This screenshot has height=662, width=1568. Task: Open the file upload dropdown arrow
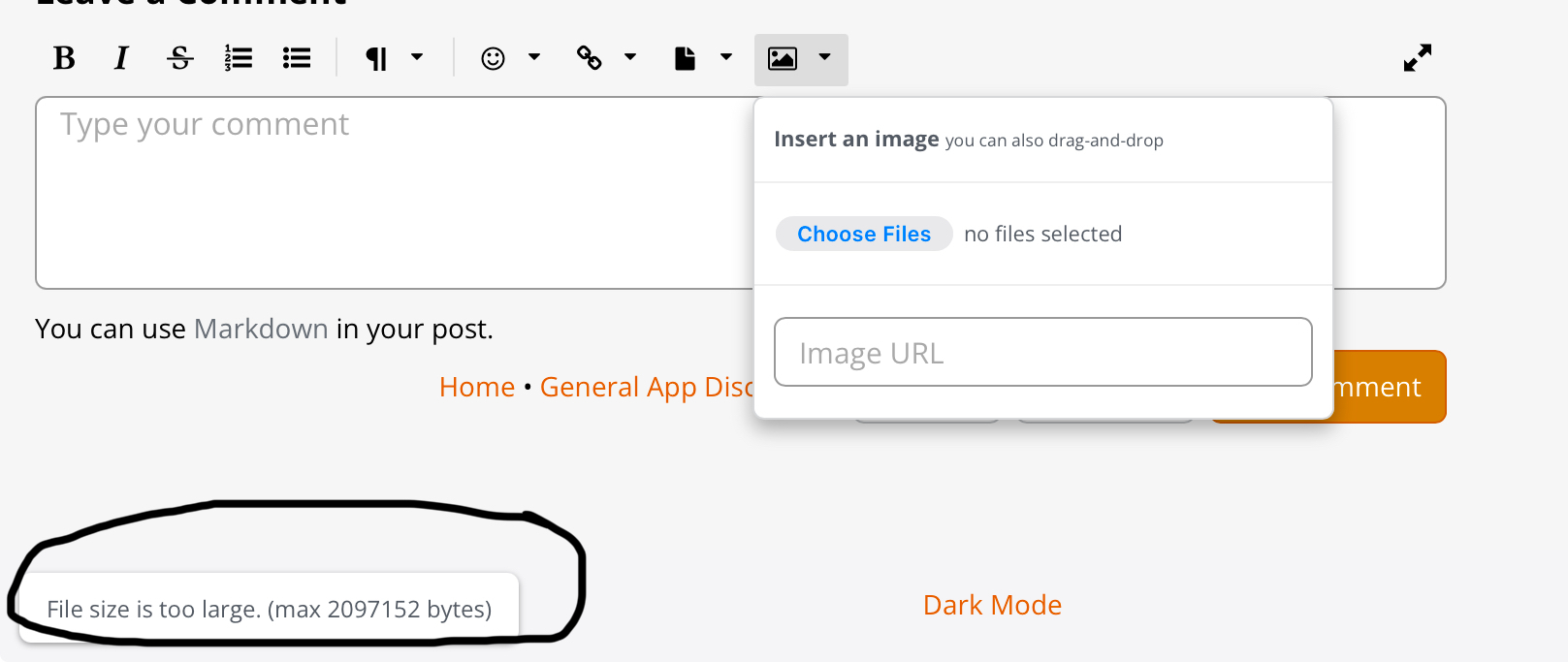tap(726, 57)
